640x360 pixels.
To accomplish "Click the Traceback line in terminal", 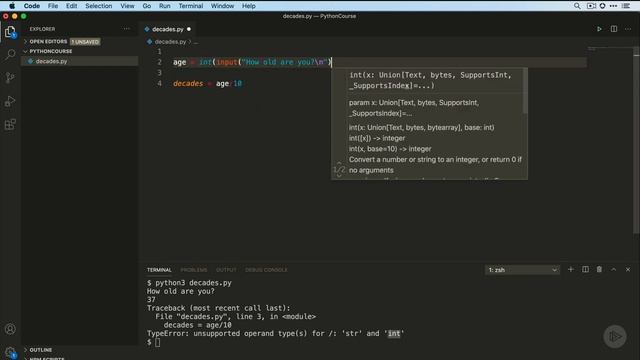I will pos(218,308).
